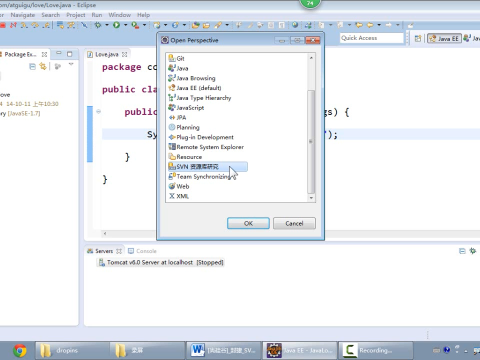Click the Quick Access search field
The width and height of the screenshot is (480, 360).
pyautogui.click(x=372, y=38)
